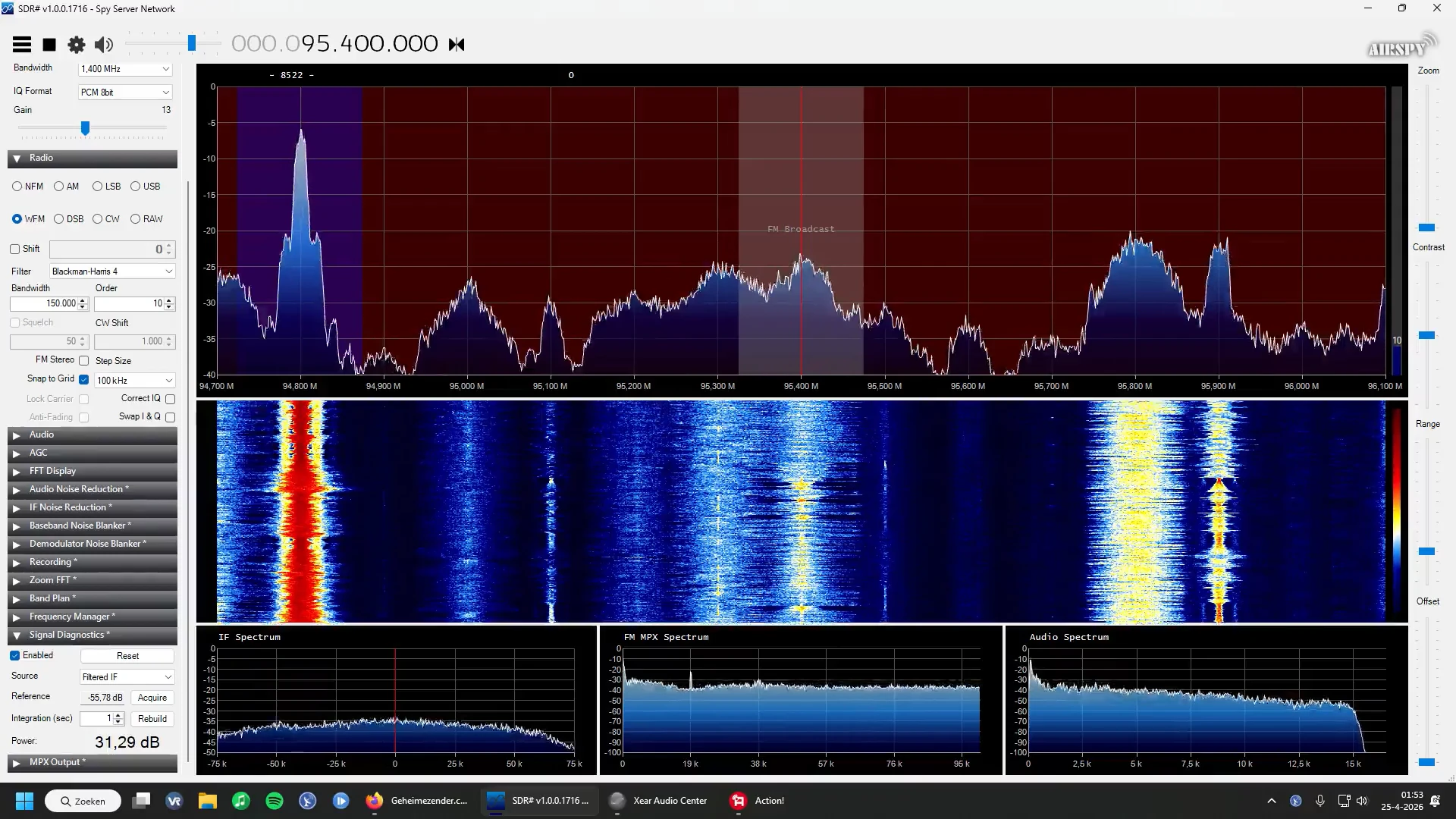This screenshot has height=819, width=1456.
Task: Disable the Snap to Grid checkbox
Action: 84,379
